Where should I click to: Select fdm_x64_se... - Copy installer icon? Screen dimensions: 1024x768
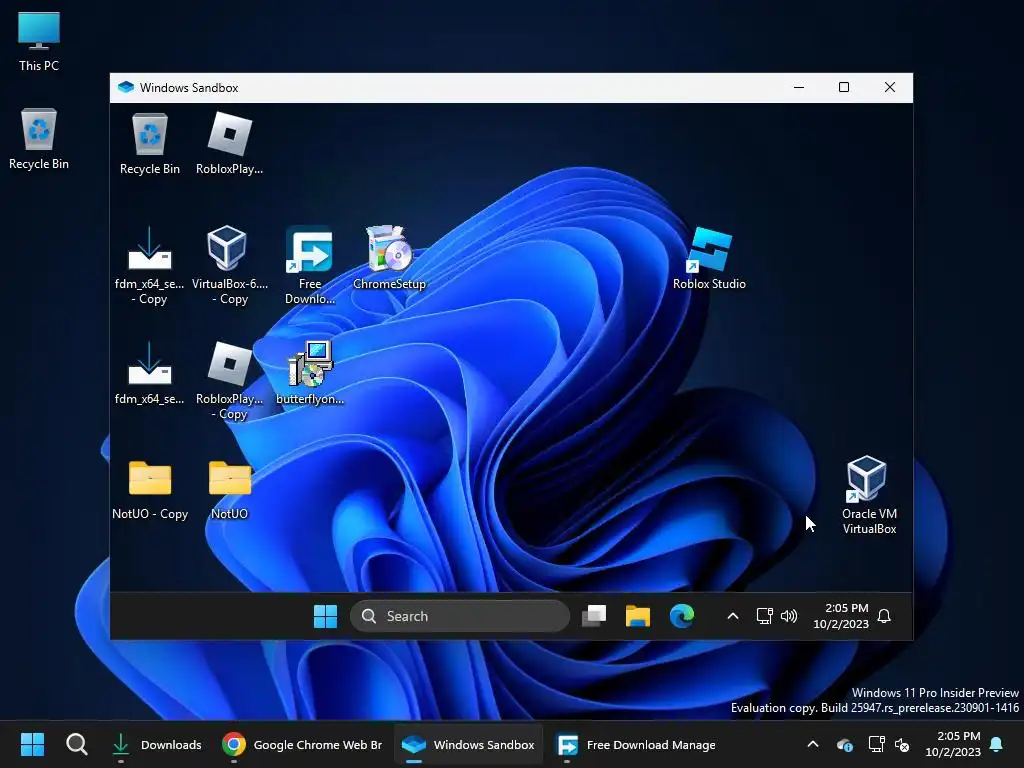point(150,249)
